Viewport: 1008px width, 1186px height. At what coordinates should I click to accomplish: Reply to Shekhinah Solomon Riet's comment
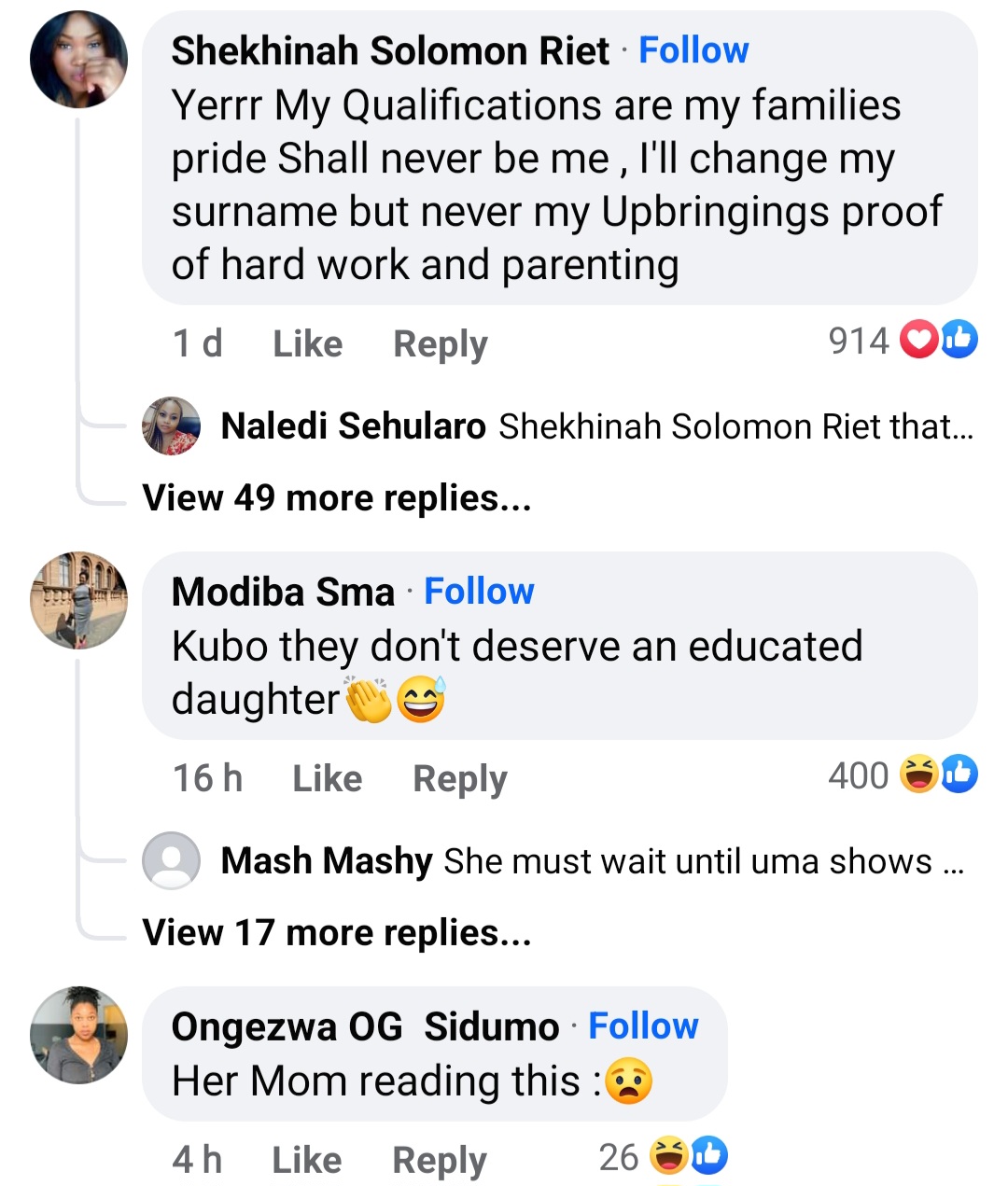pos(439,343)
